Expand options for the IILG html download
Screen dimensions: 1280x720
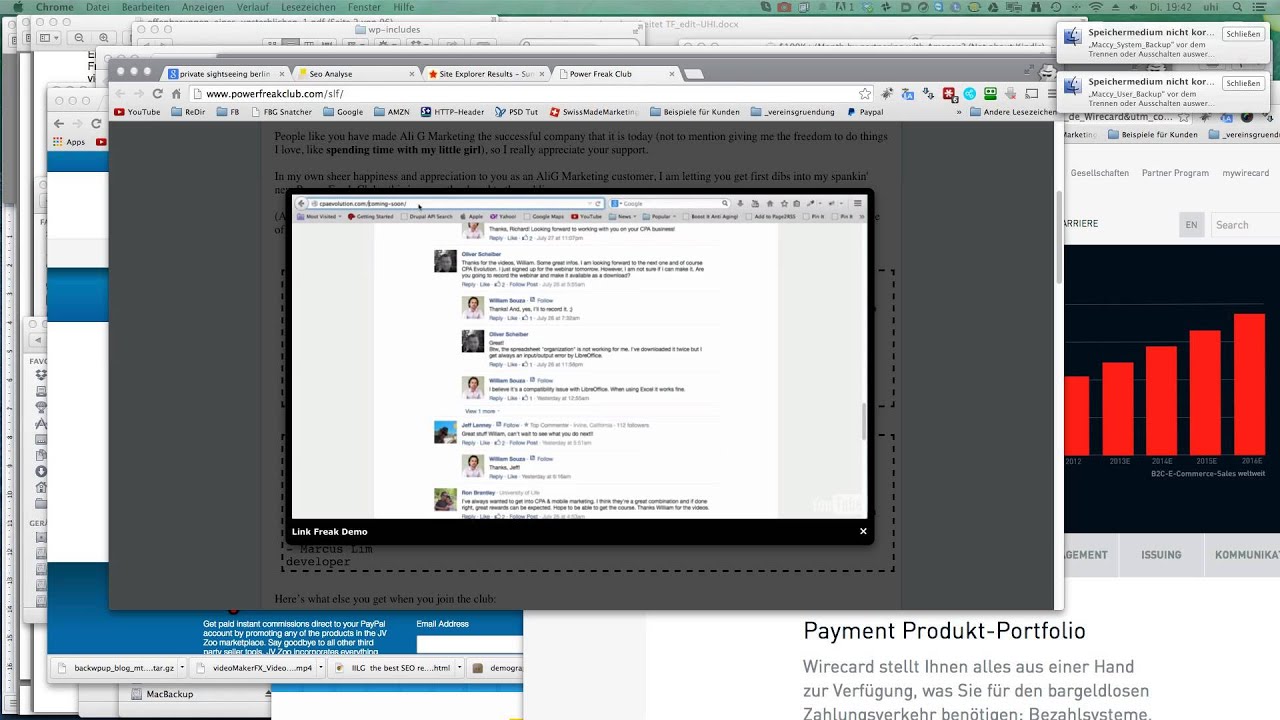[459, 668]
